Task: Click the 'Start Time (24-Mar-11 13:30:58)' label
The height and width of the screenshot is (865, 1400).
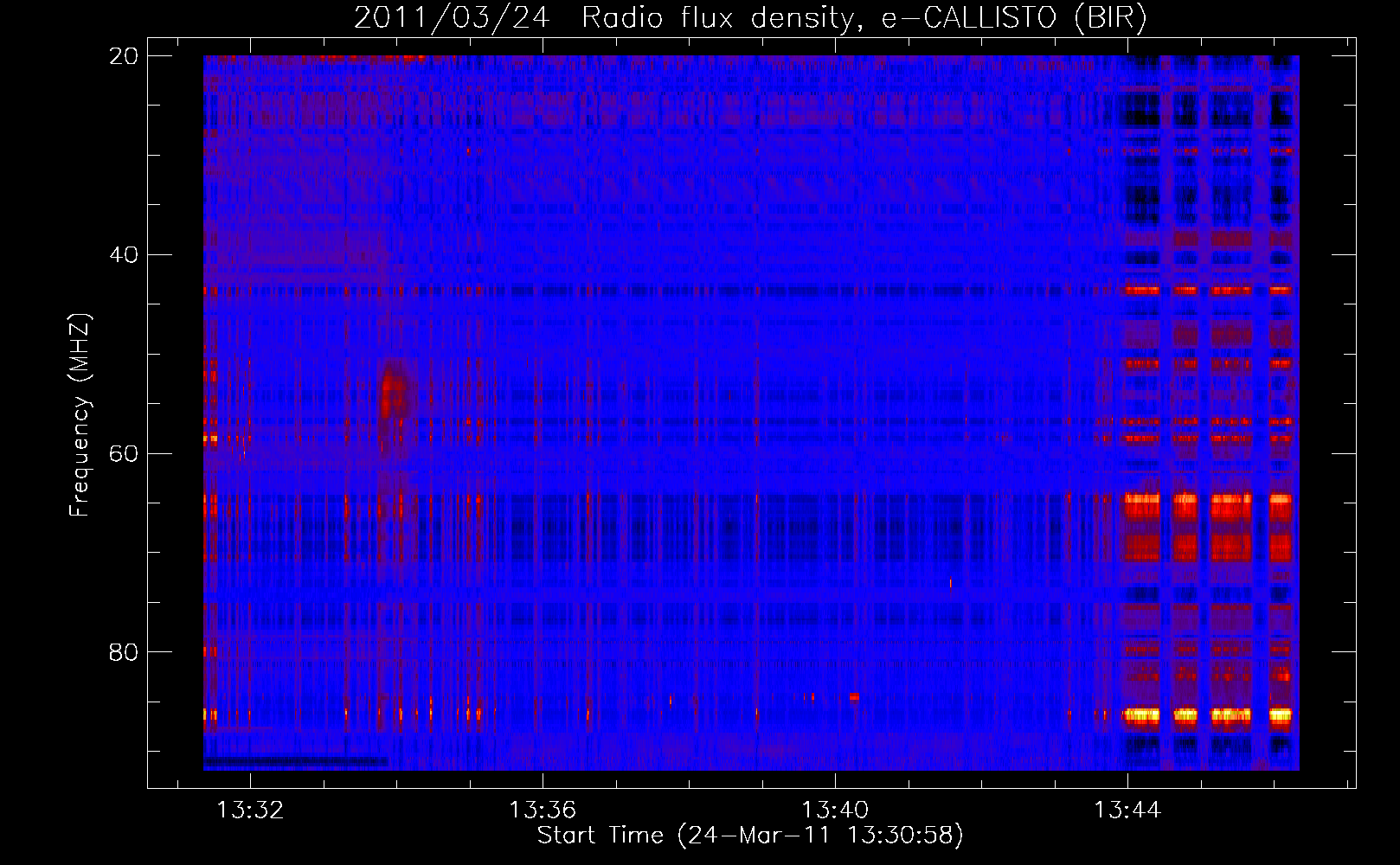Action: [x=750, y=836]
